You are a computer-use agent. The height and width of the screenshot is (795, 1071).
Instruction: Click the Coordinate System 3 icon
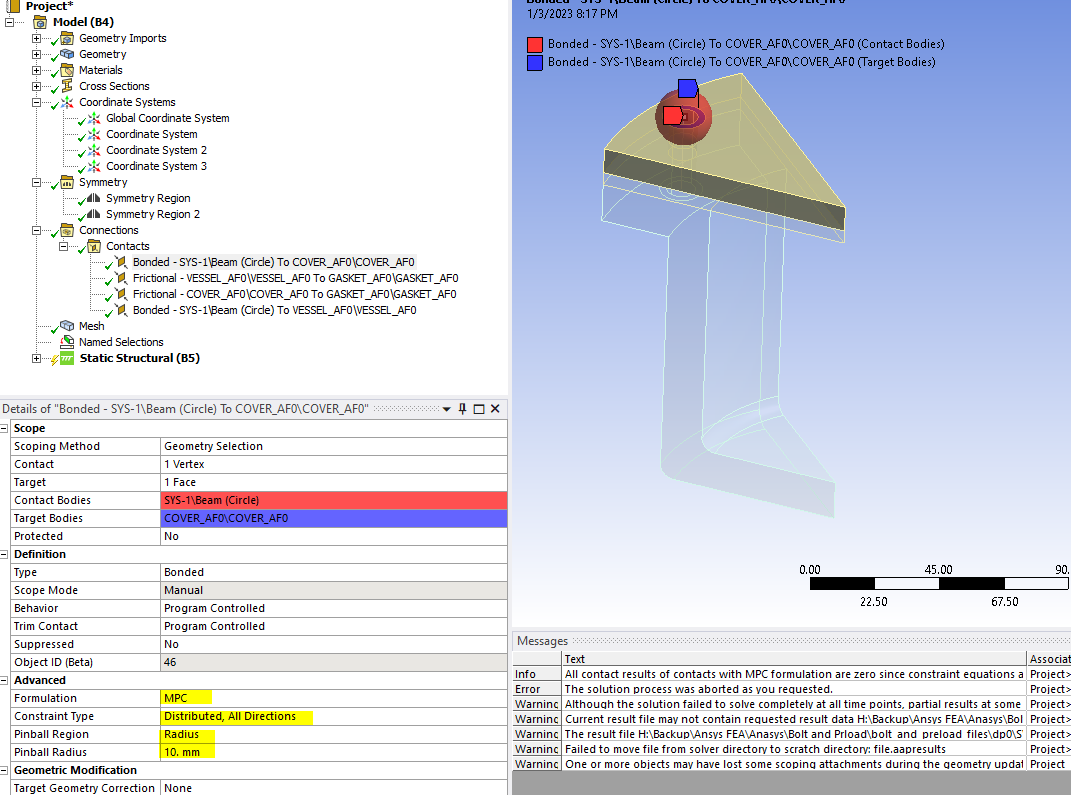(94, 166)
